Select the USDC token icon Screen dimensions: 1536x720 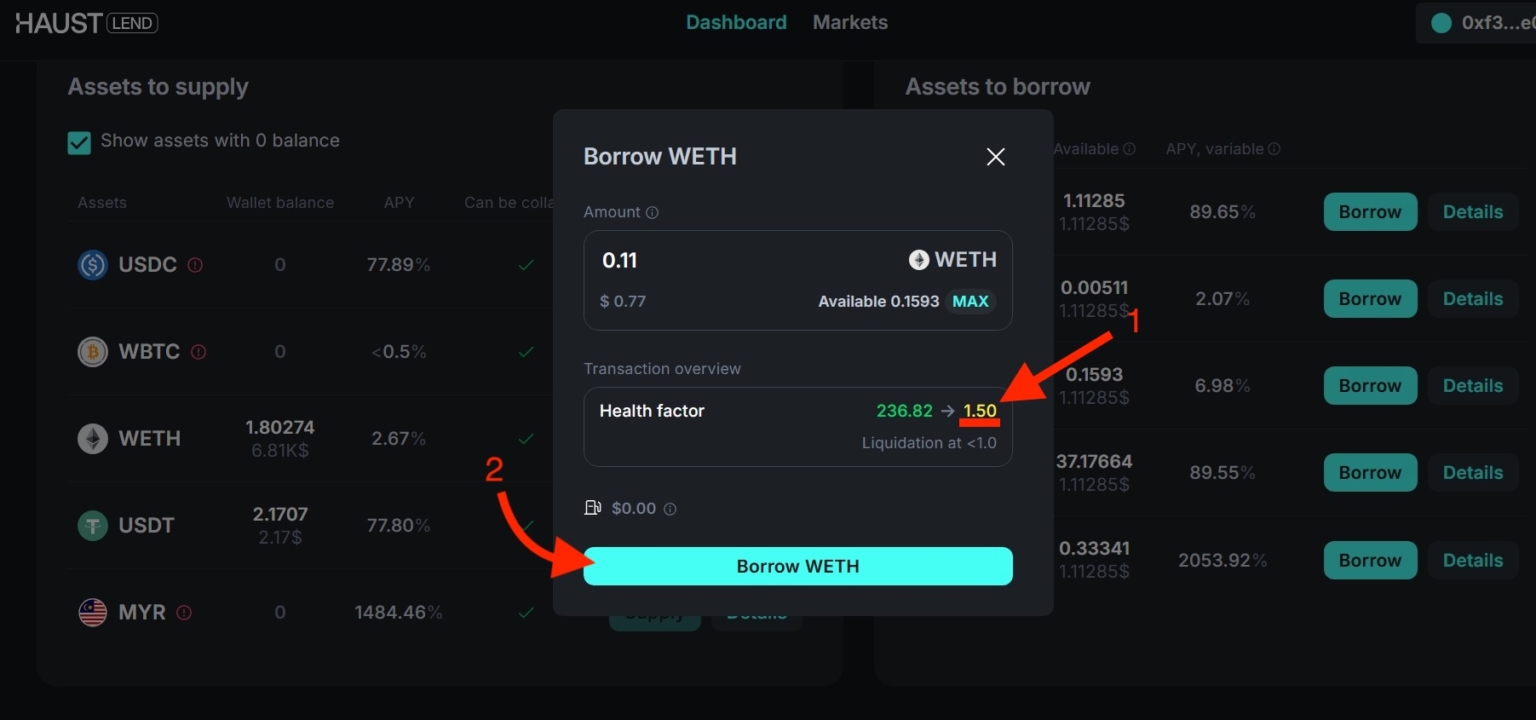(92, 264)
